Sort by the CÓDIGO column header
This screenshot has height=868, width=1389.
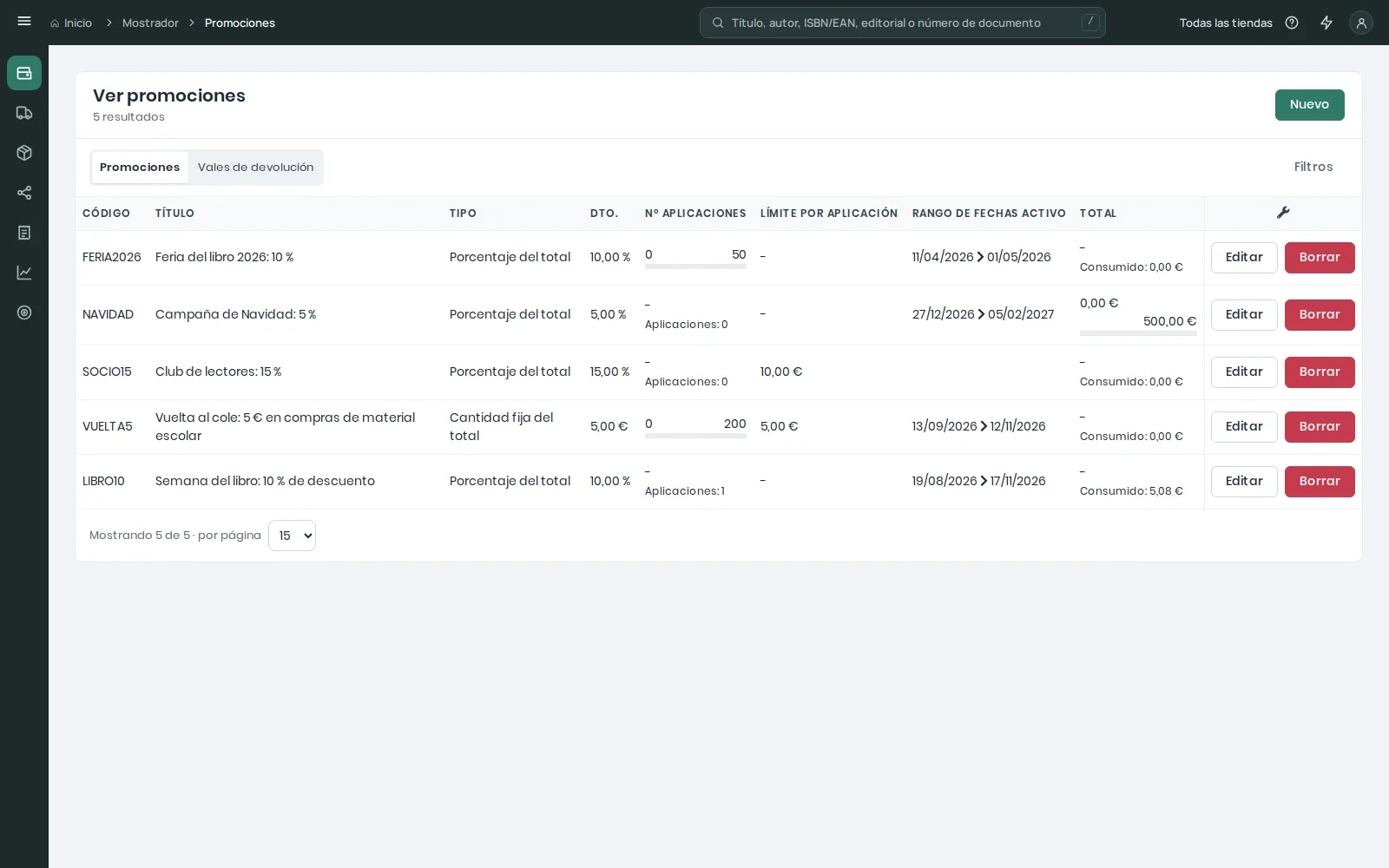point(106,214)
